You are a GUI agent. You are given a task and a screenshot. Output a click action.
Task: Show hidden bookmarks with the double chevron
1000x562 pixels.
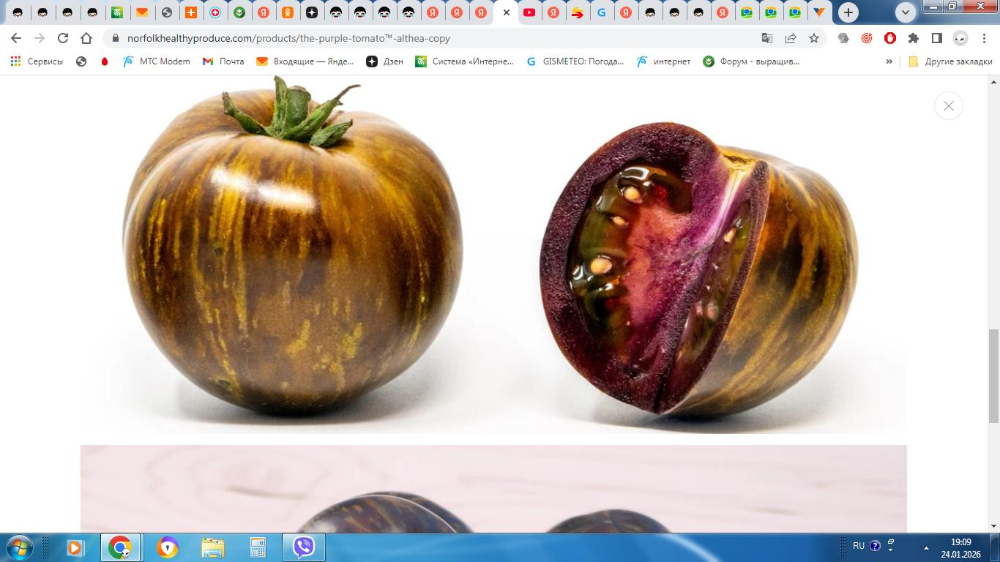[x=889, y=61]
